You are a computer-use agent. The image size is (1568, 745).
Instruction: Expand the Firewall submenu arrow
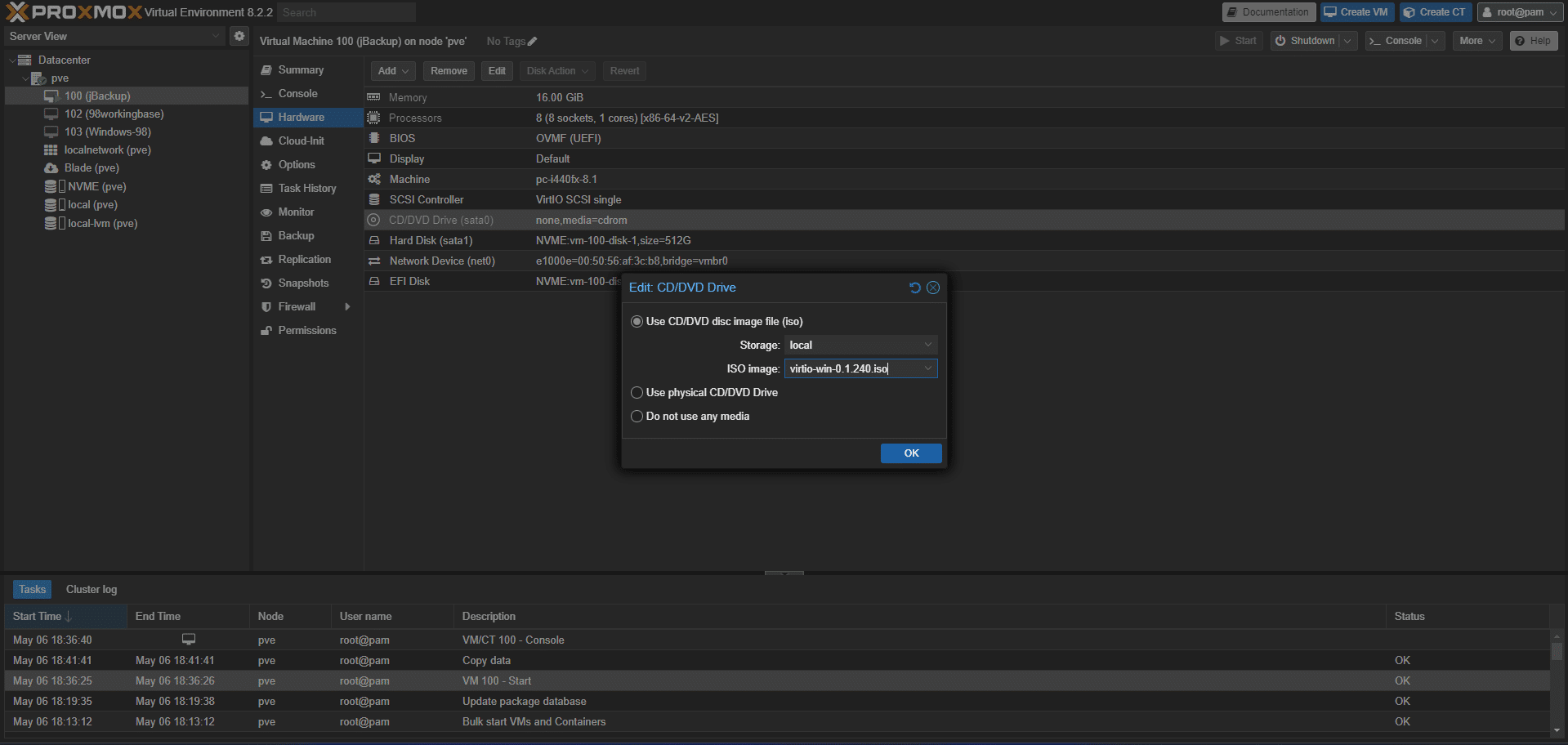347,306
